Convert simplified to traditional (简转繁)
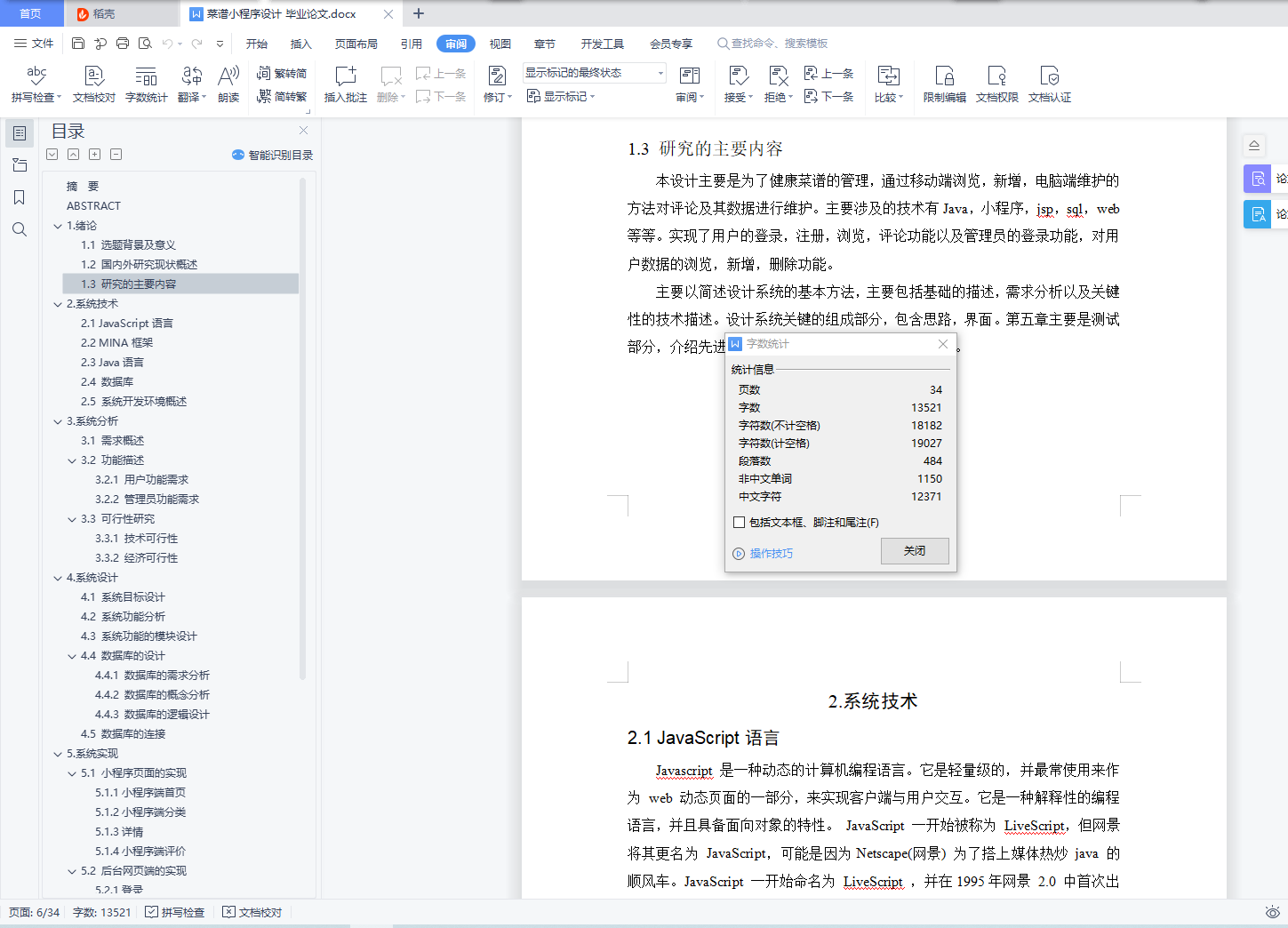Image resolution: width=1288 pixels, height=928 pixels. coord(282,97)
